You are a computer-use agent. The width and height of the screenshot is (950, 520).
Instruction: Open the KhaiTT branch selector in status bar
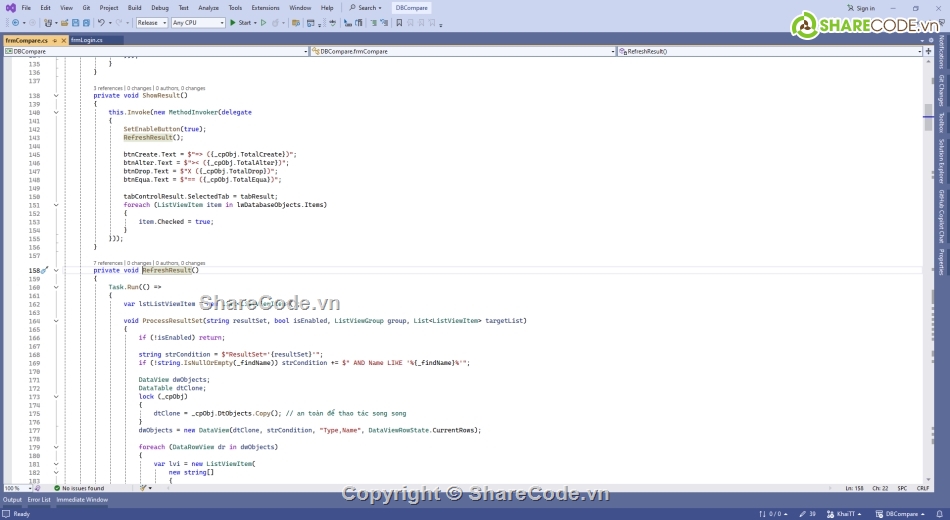pyautogui.click(x=844, y=514)
